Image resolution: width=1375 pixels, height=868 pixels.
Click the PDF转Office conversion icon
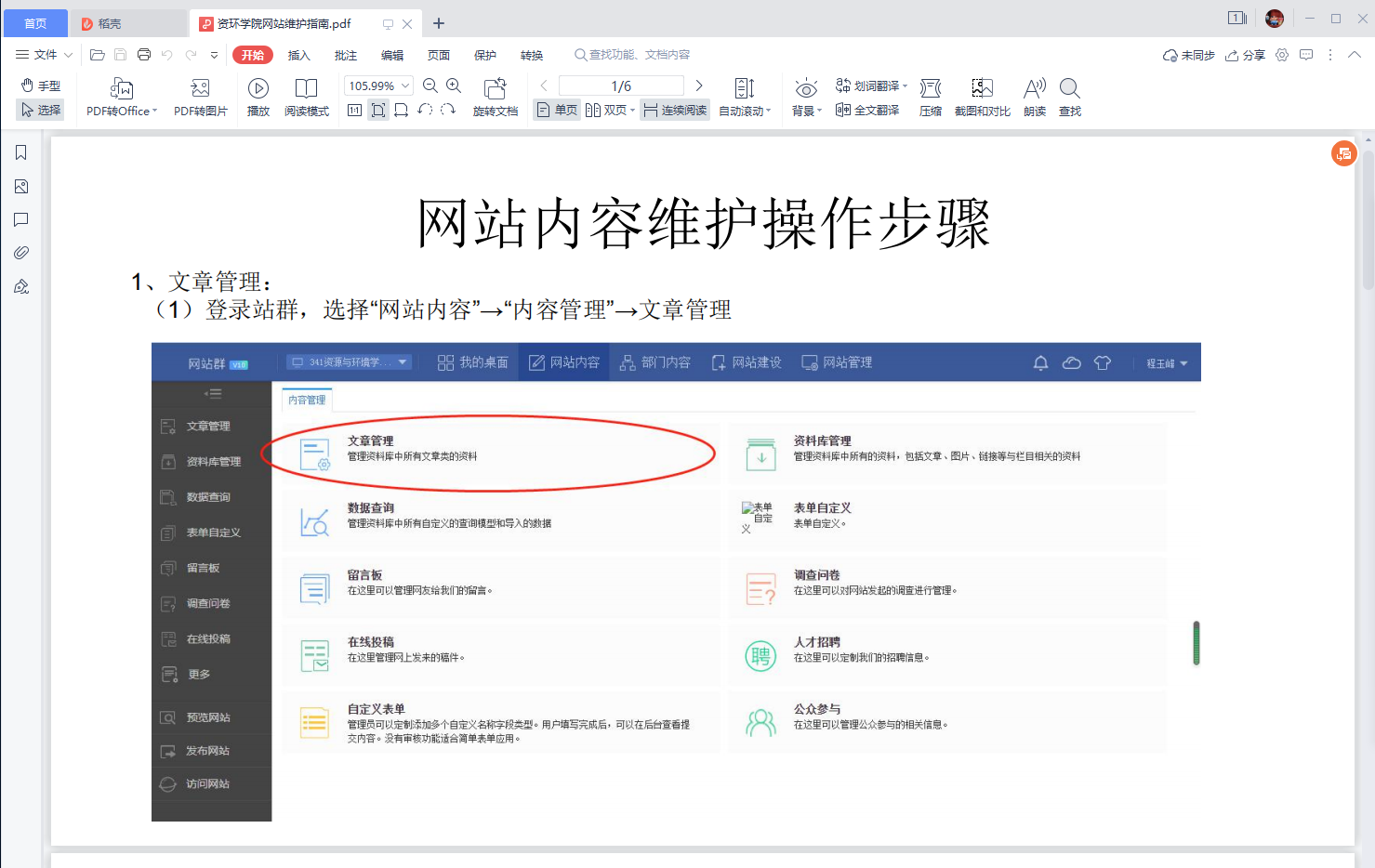tap(122, 89)
